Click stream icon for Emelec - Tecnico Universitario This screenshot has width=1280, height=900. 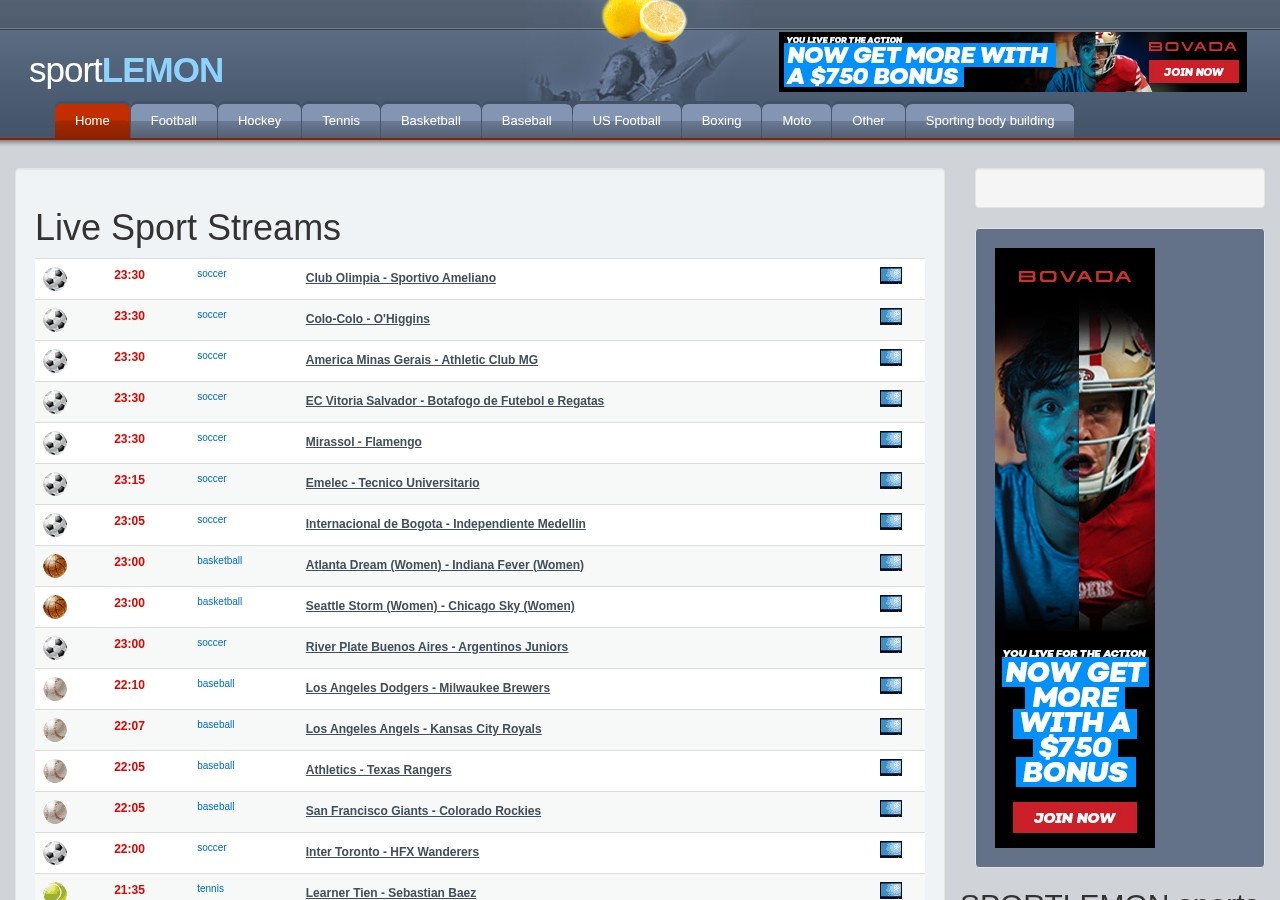click(891, 481)
